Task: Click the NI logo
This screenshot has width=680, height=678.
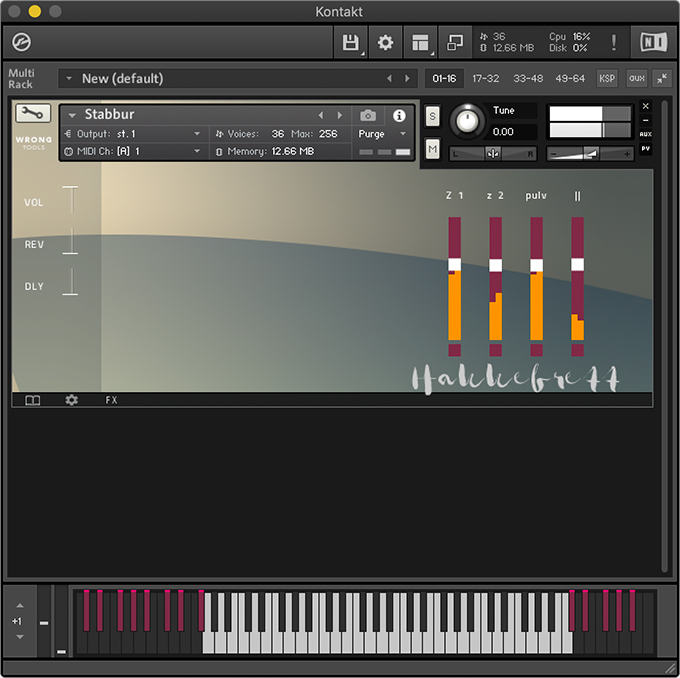Action: coord(654,43)
